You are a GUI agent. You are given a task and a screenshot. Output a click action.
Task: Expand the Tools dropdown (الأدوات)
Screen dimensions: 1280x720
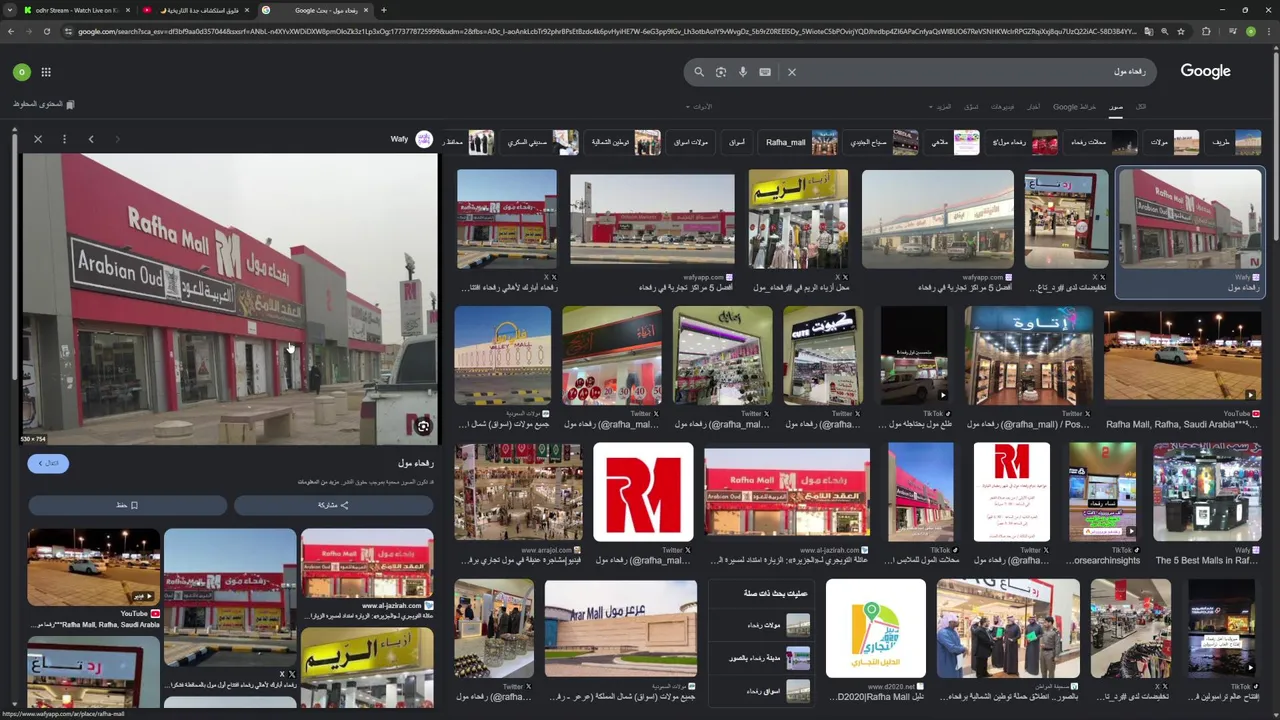point(700,107)
